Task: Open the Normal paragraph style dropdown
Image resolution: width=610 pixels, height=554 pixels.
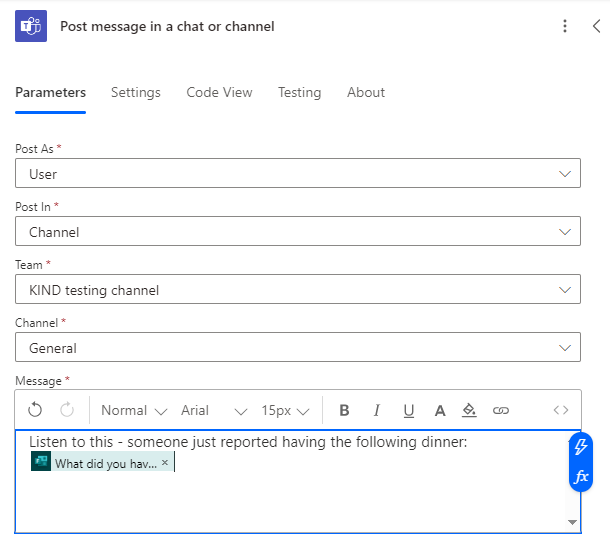Action: (x=134, y=410)
